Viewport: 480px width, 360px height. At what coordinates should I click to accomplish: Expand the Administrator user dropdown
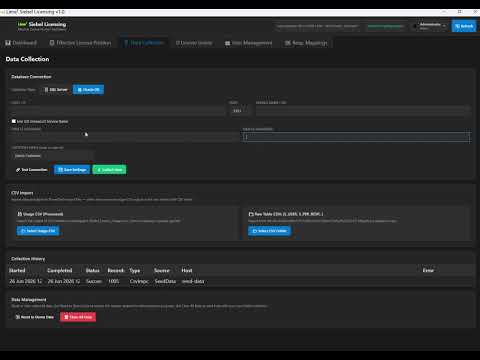[x=429, y=26]
